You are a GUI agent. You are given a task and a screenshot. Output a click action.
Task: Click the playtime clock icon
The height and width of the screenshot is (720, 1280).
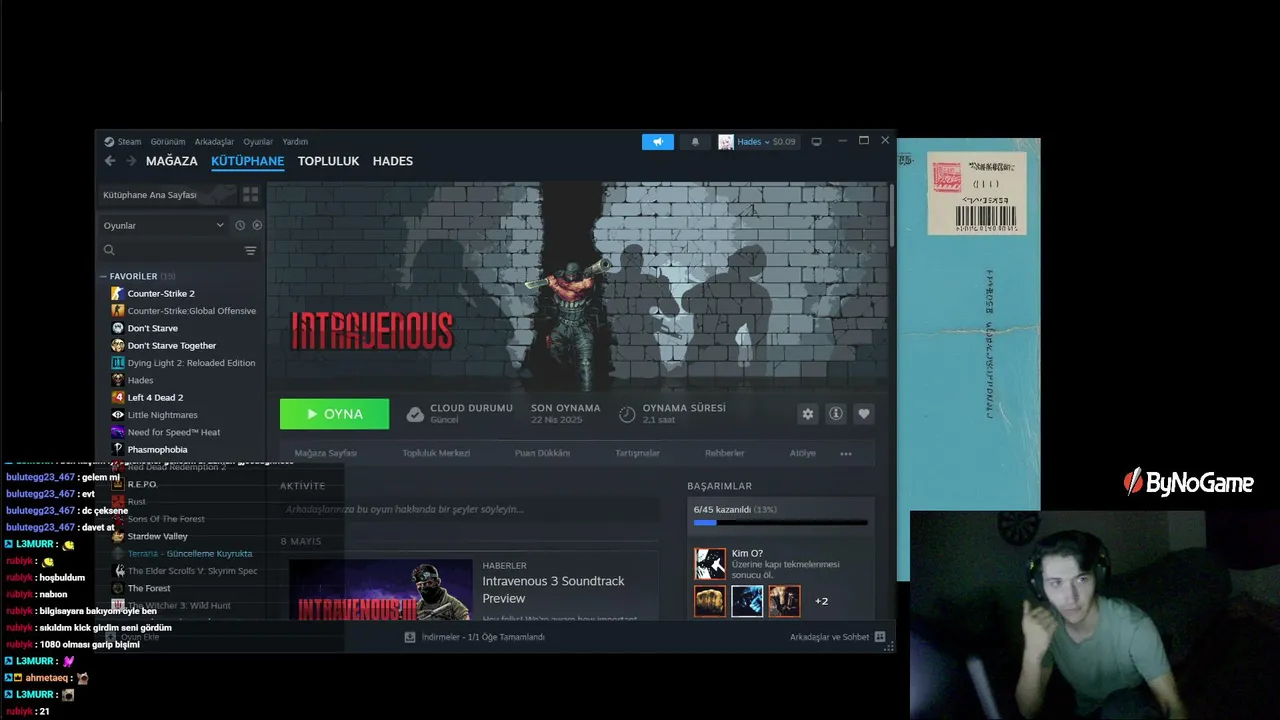click(x=627, y=414)
